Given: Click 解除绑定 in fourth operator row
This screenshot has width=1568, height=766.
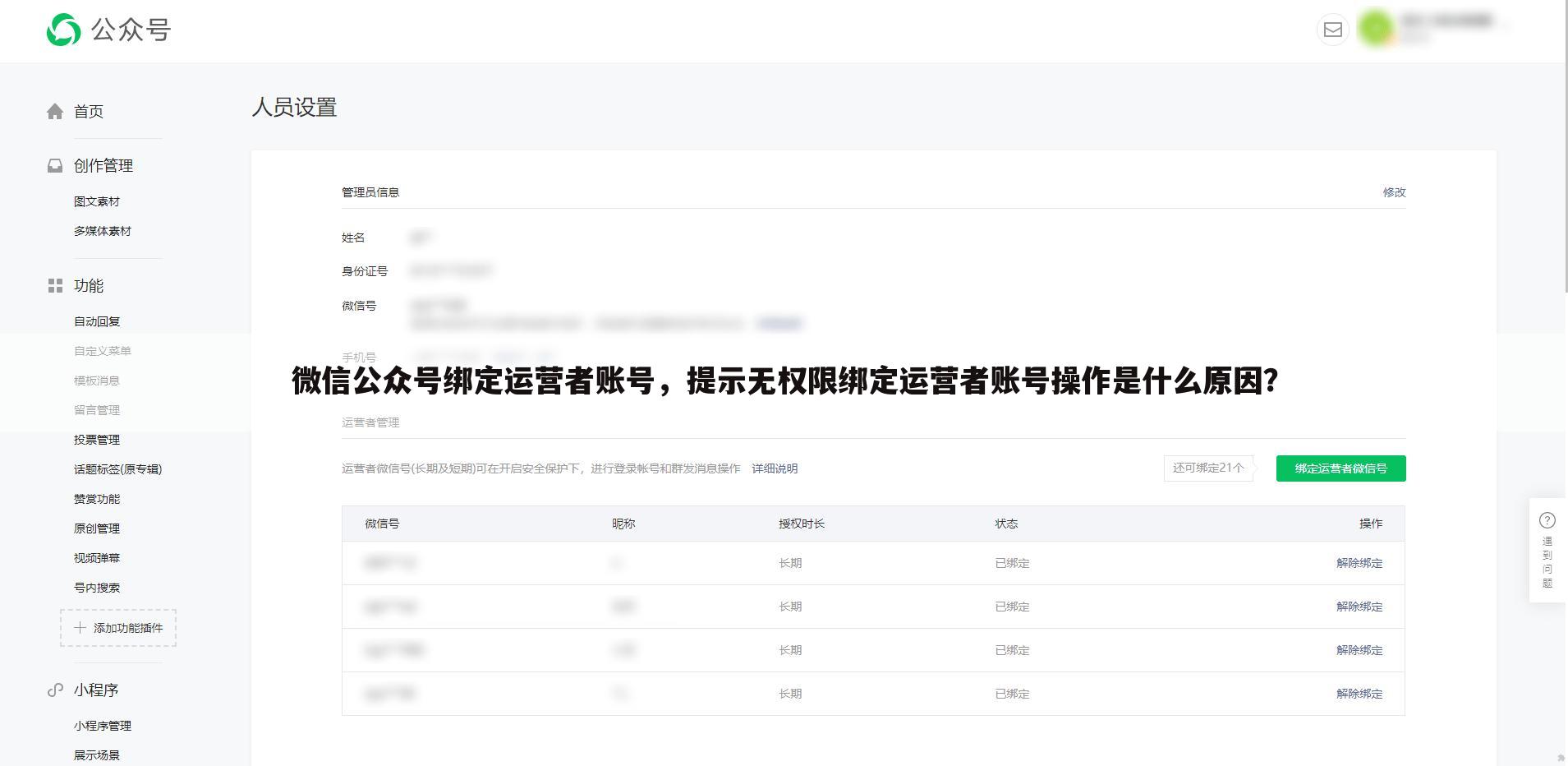Looking at the screenshot, I should (1359, 694).
